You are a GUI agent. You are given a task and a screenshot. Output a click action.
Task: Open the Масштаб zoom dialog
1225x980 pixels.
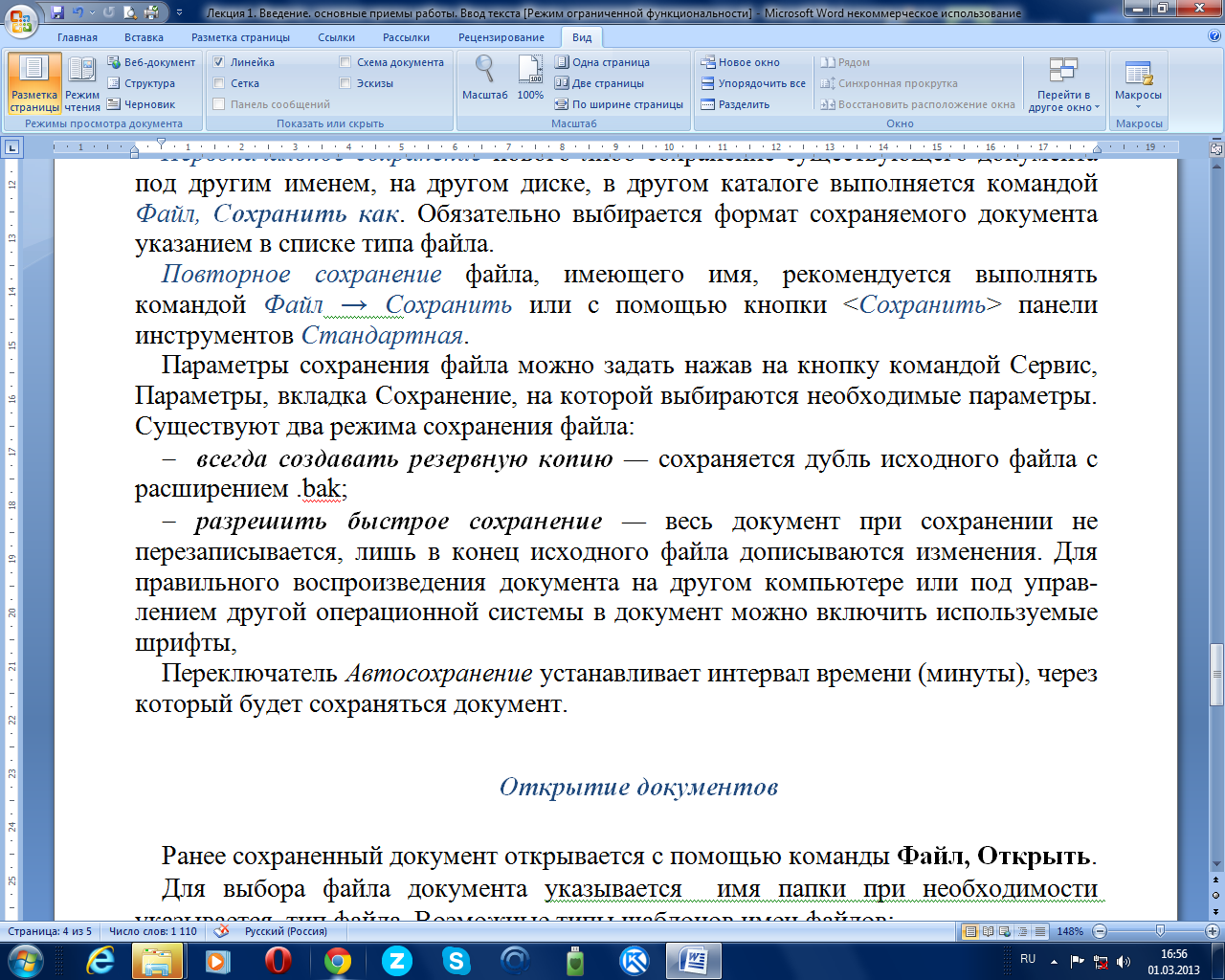pos(485,78)
